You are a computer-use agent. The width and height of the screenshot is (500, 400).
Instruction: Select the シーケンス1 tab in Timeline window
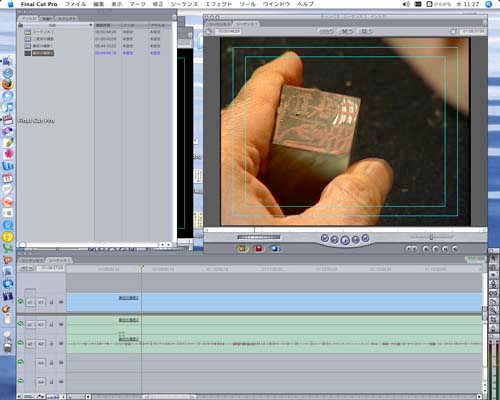[x=59, y=260]
